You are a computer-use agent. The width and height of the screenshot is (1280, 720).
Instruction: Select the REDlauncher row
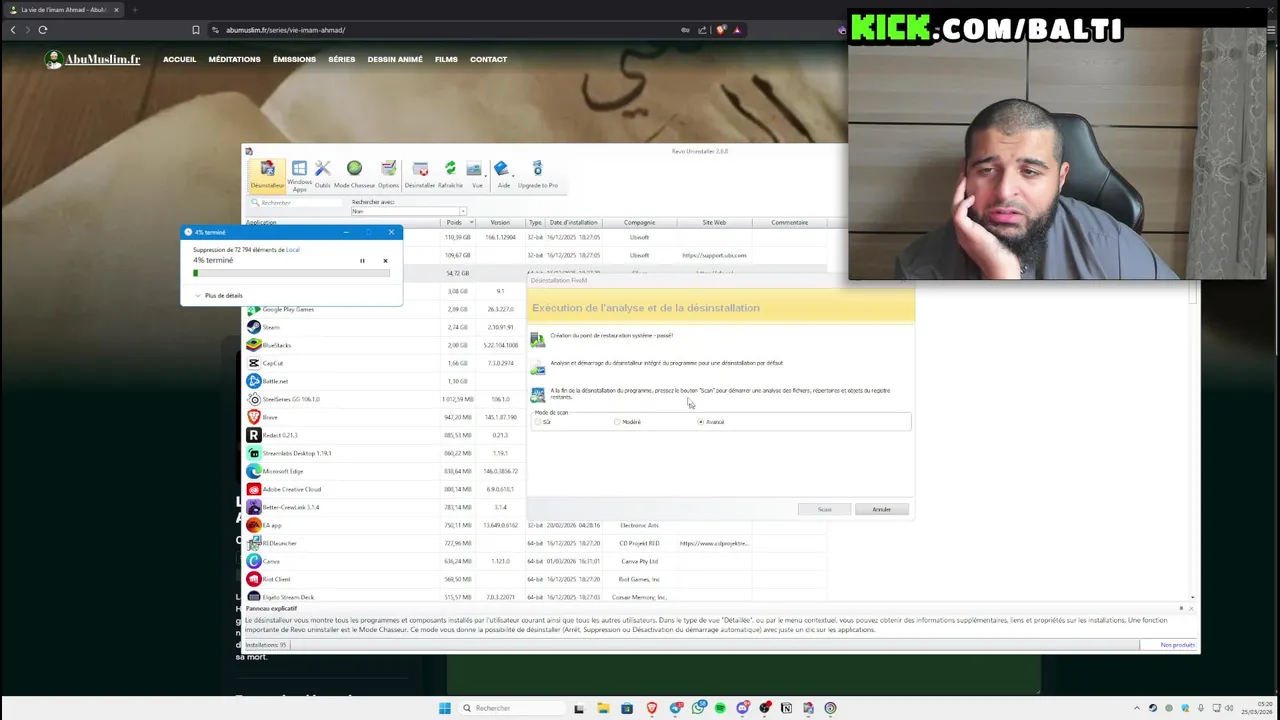(536, 543)
